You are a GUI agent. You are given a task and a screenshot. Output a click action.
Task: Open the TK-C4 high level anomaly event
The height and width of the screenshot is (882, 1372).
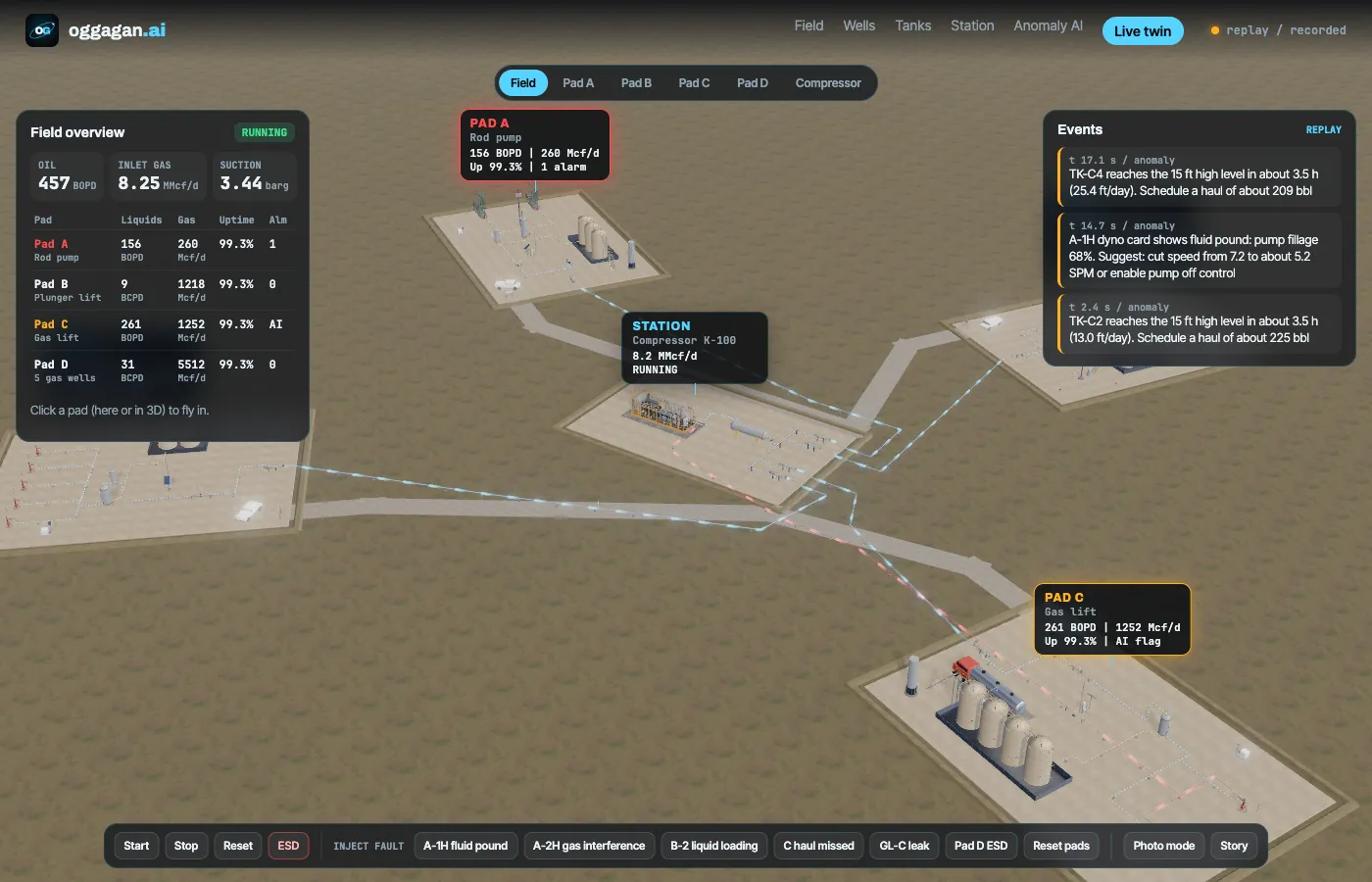[x=1199, y=176]
